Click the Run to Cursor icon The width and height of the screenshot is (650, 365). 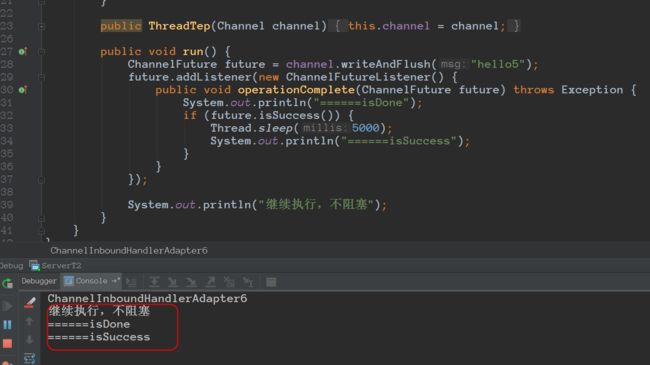point(248,282)
